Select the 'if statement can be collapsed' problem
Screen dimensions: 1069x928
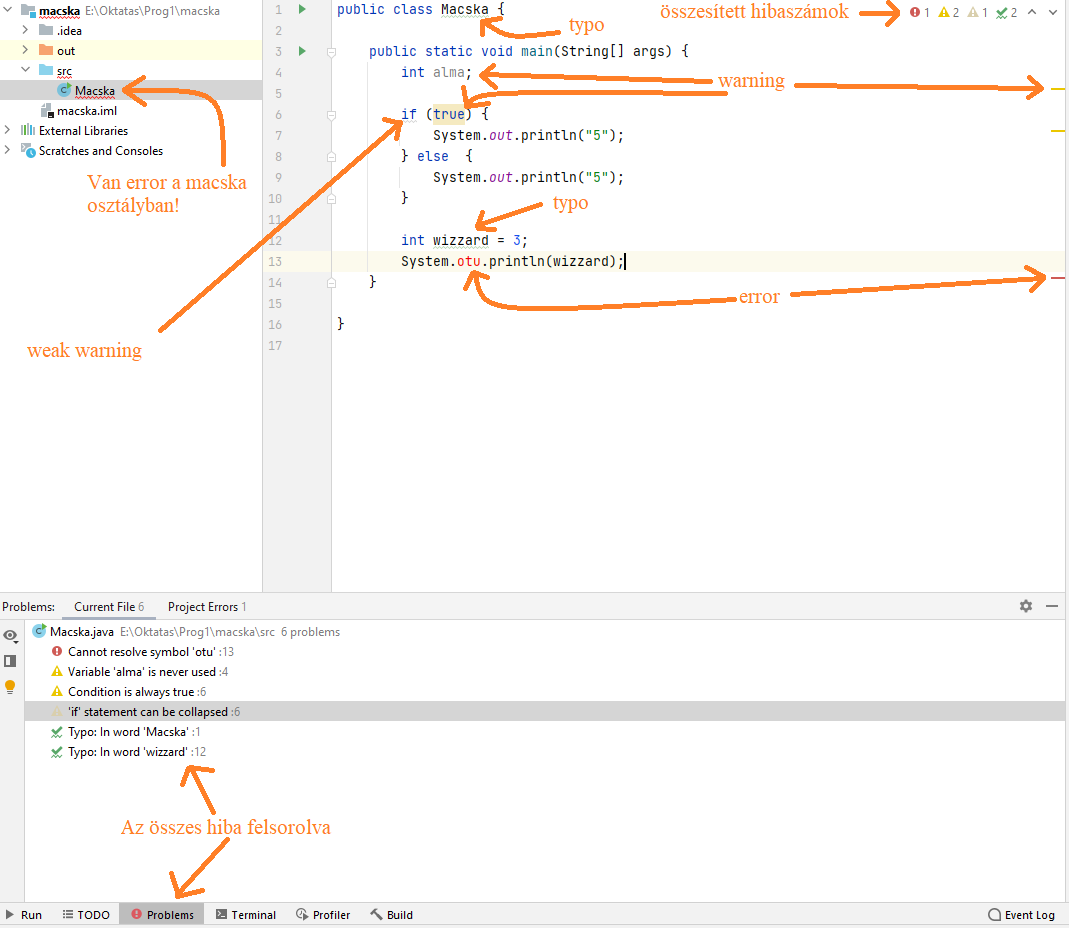click(x=545, y=711)
